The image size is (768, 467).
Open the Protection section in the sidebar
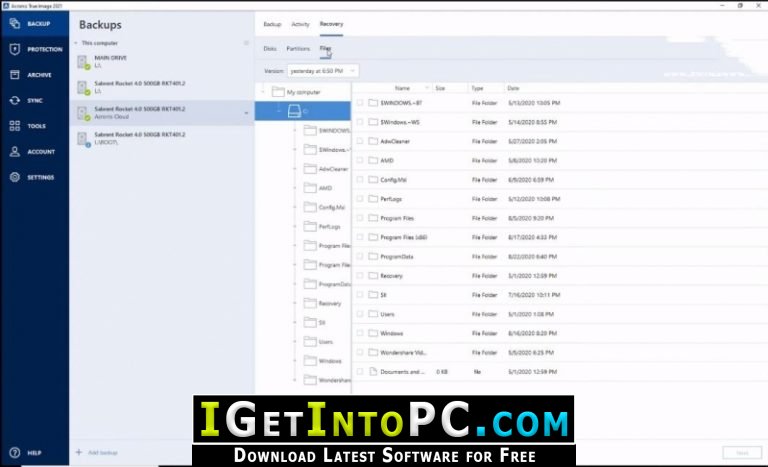pos(35,49)
